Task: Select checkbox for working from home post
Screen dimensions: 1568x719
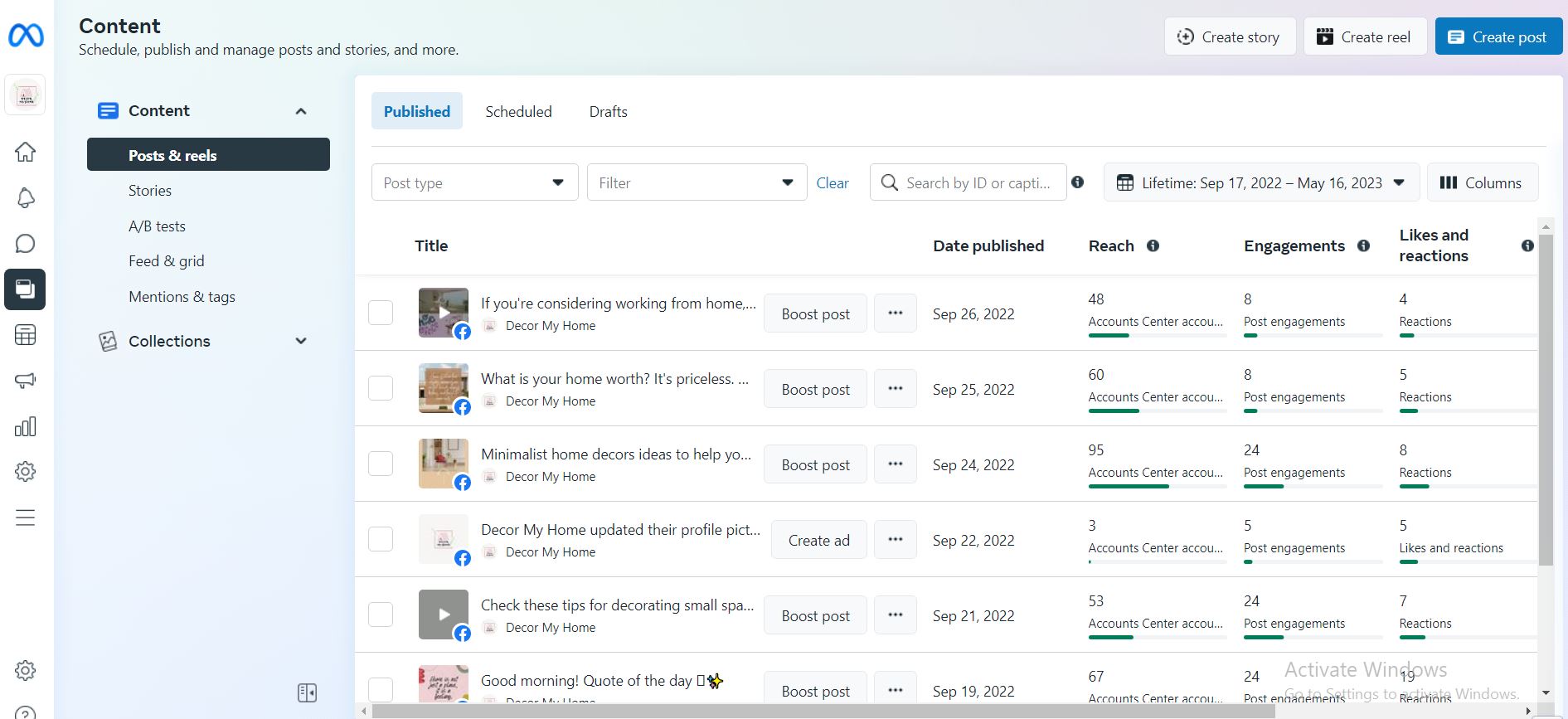Action: [381, 313]
